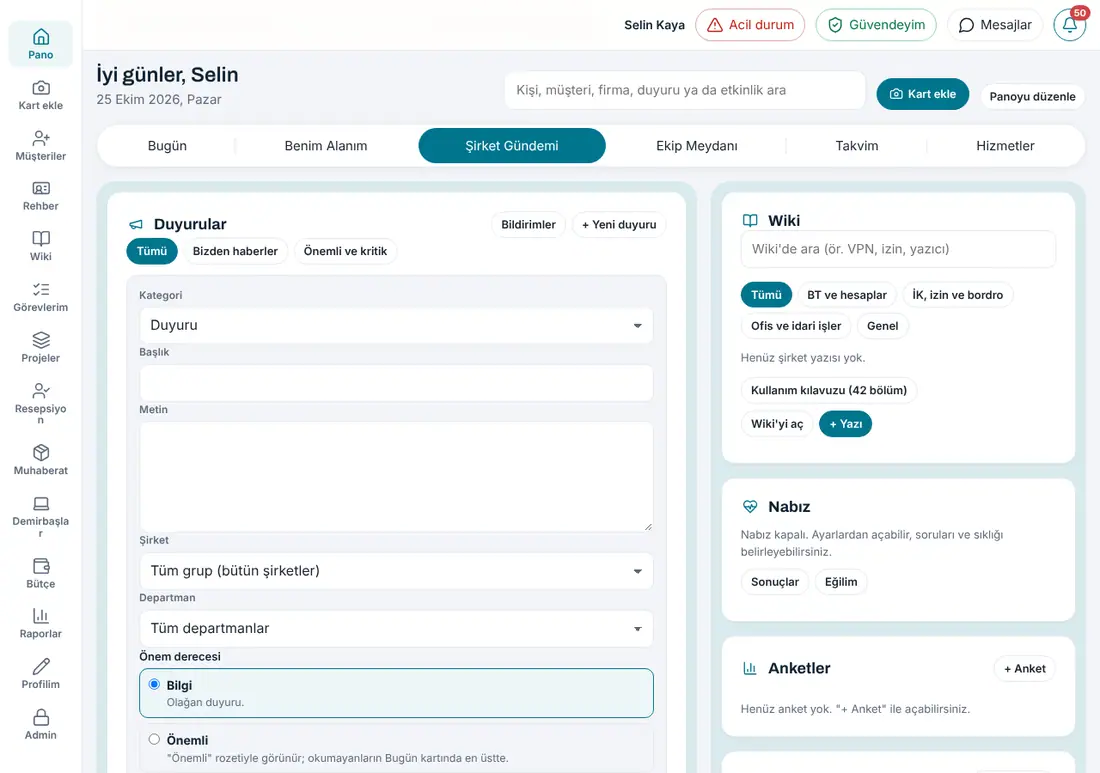Image resolution: width=1100 pixels, height=773 pixels.
Task: Filter Wiki by Genel chip
Action: (883, 325)
